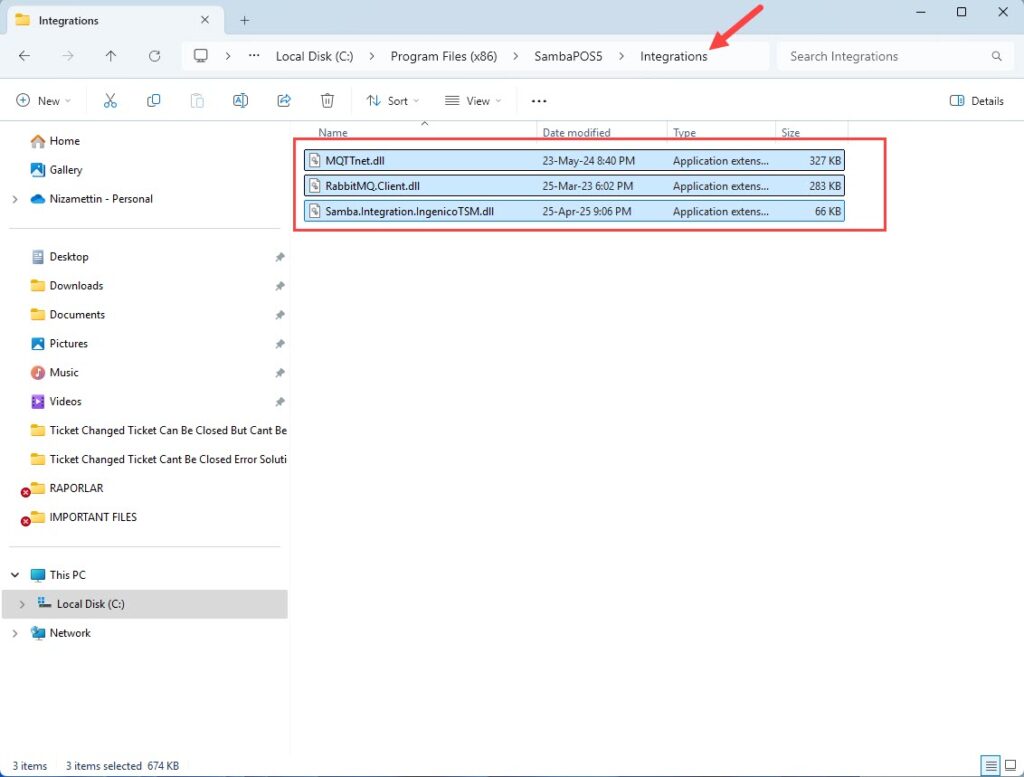Click the Share icon in toolbar
The height and width of the screenshot is (777, 1024).
pos(283,101)
